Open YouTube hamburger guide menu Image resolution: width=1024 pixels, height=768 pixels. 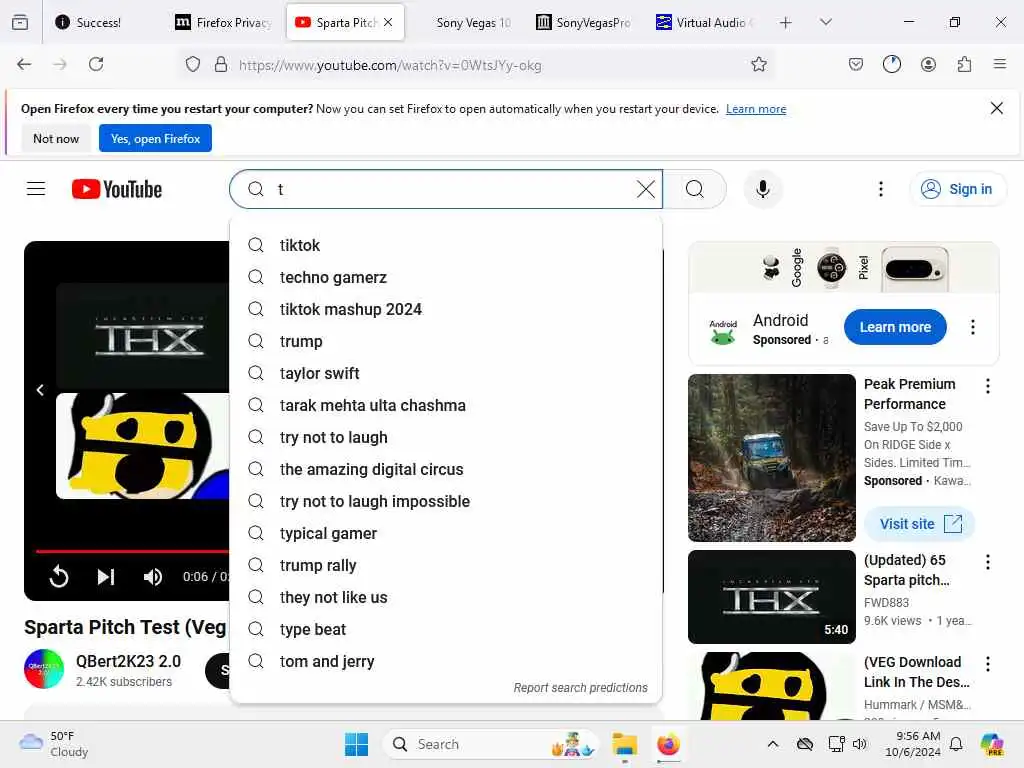click(36, 189)
